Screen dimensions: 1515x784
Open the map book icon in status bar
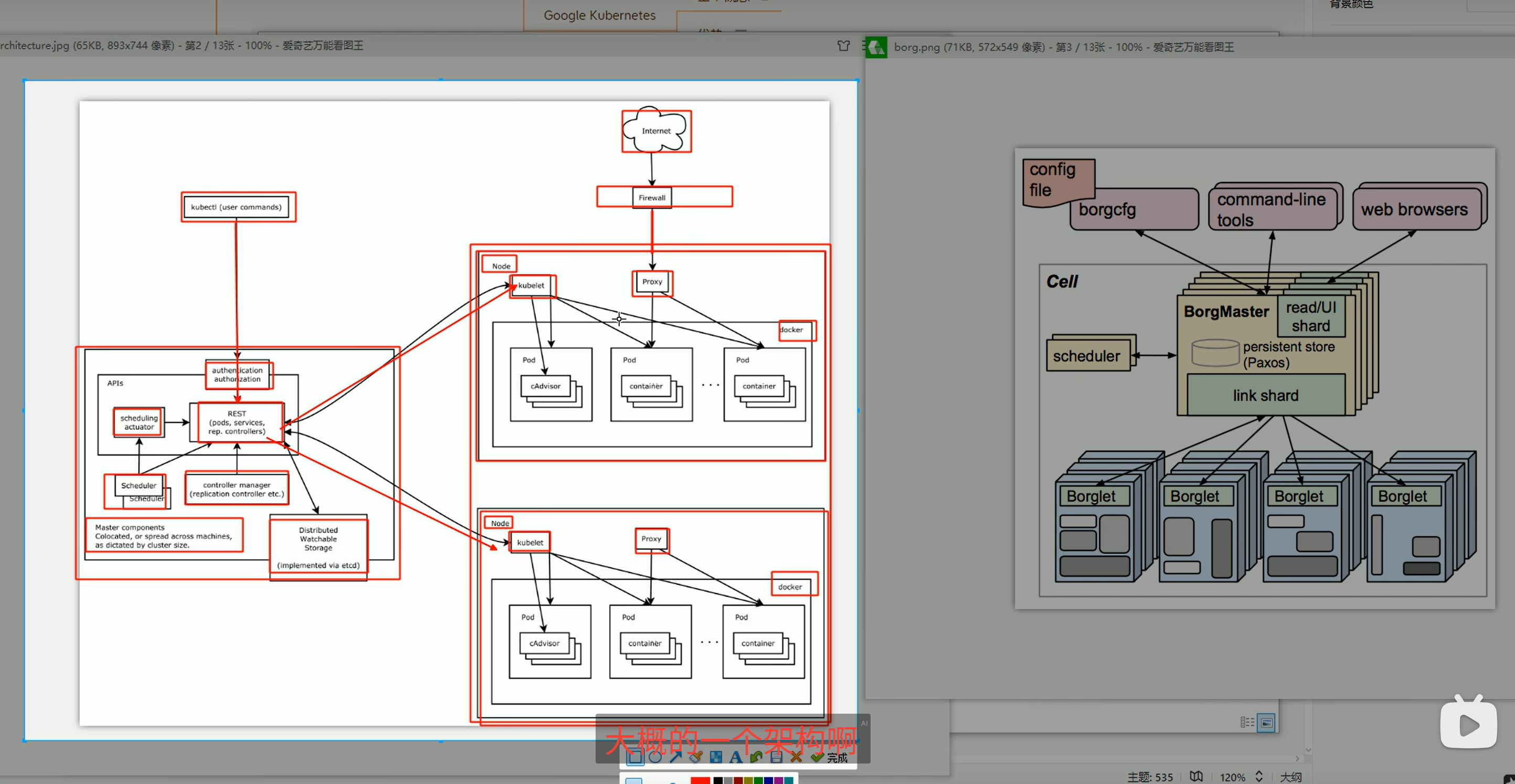(1196, 776)
